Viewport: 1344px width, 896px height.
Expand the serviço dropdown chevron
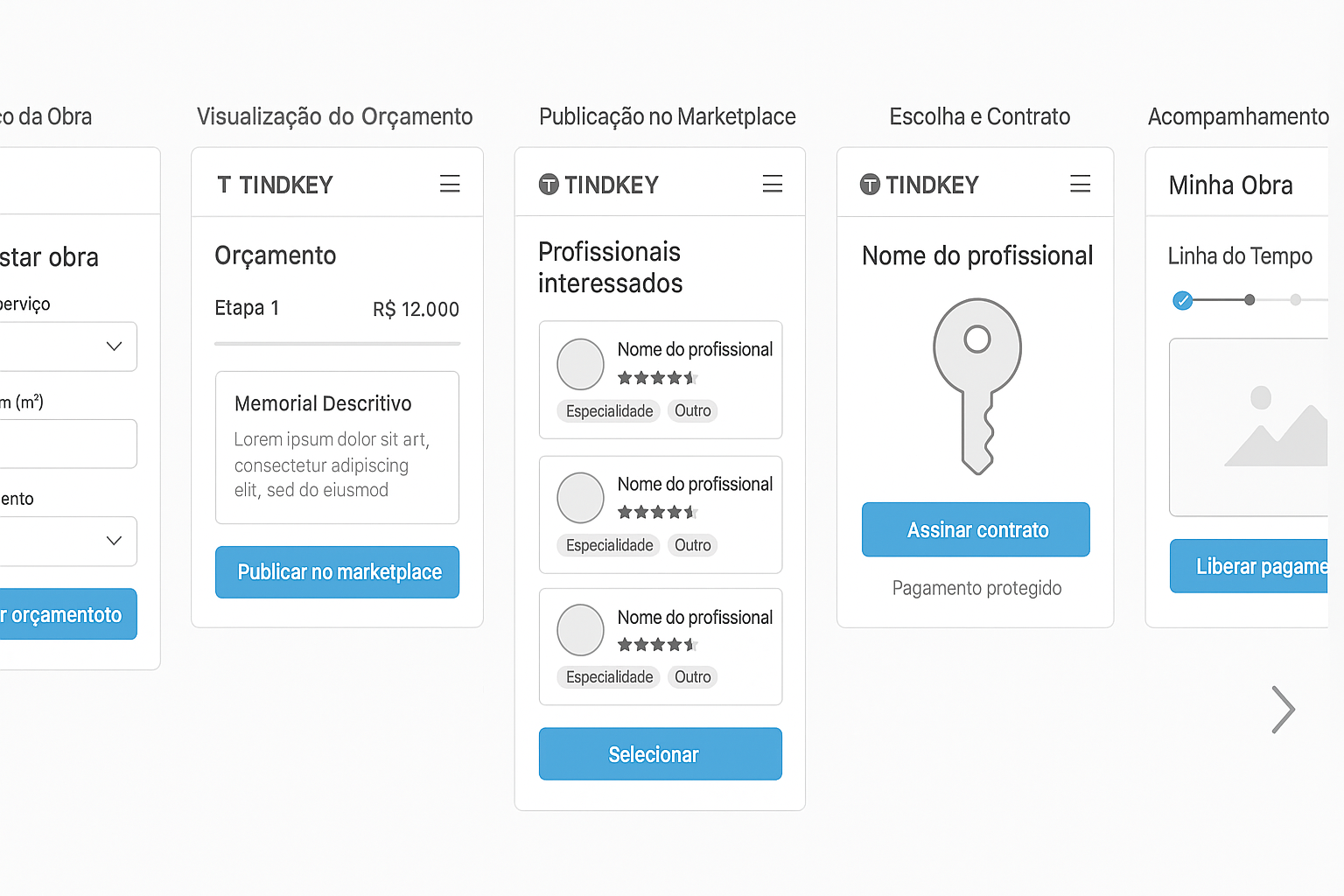tap(114, 346)
